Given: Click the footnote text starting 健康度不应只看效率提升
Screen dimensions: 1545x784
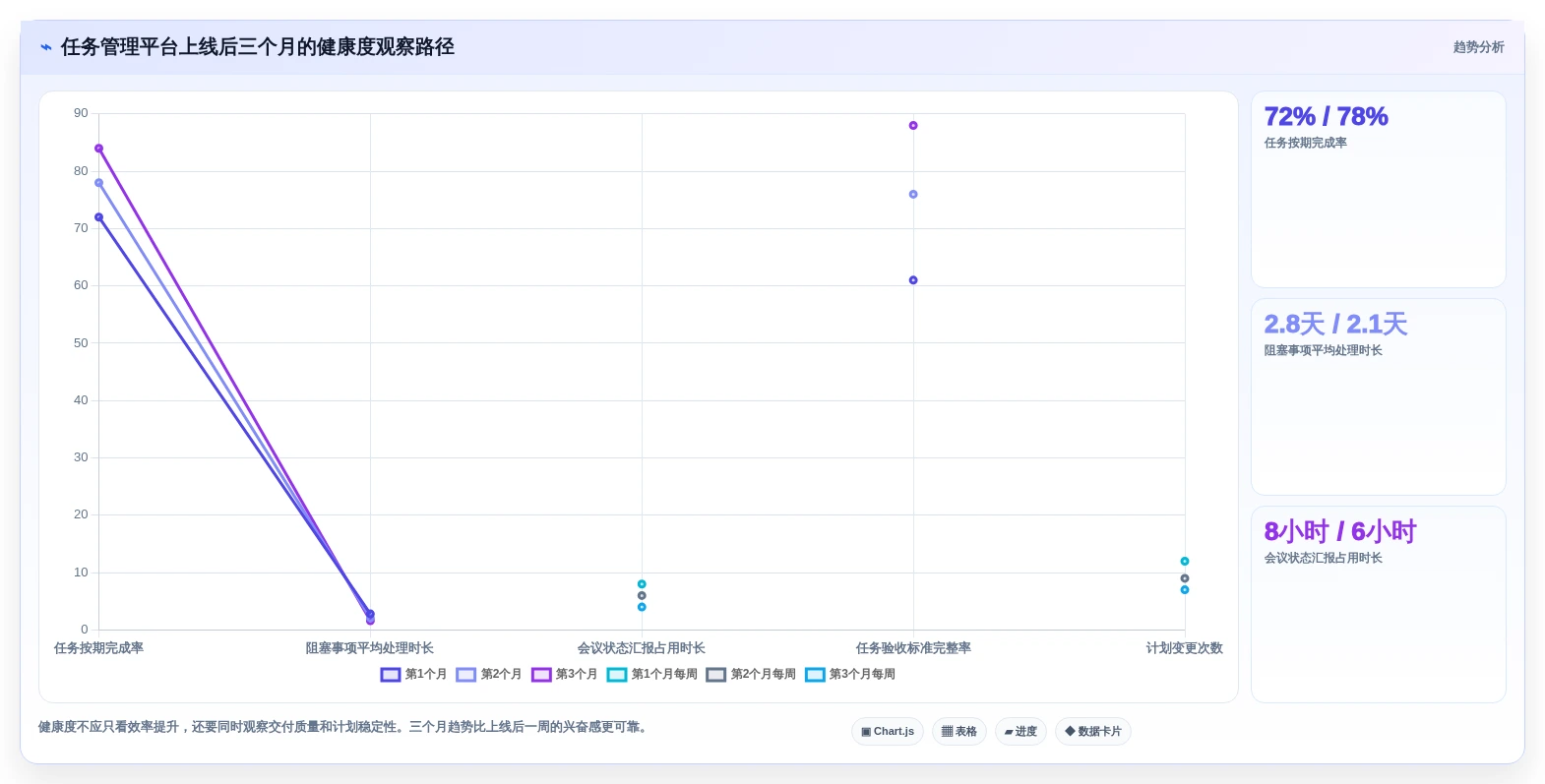Looking at the screenshot, I should (x=344, y=727).
